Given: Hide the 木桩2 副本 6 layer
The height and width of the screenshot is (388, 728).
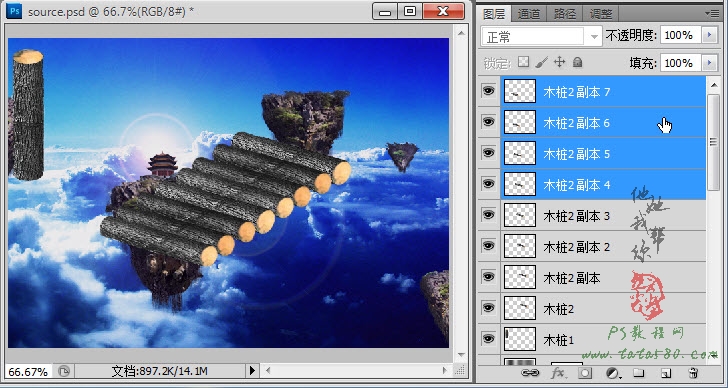Looking at the screenshot, I should pos(488,122).
